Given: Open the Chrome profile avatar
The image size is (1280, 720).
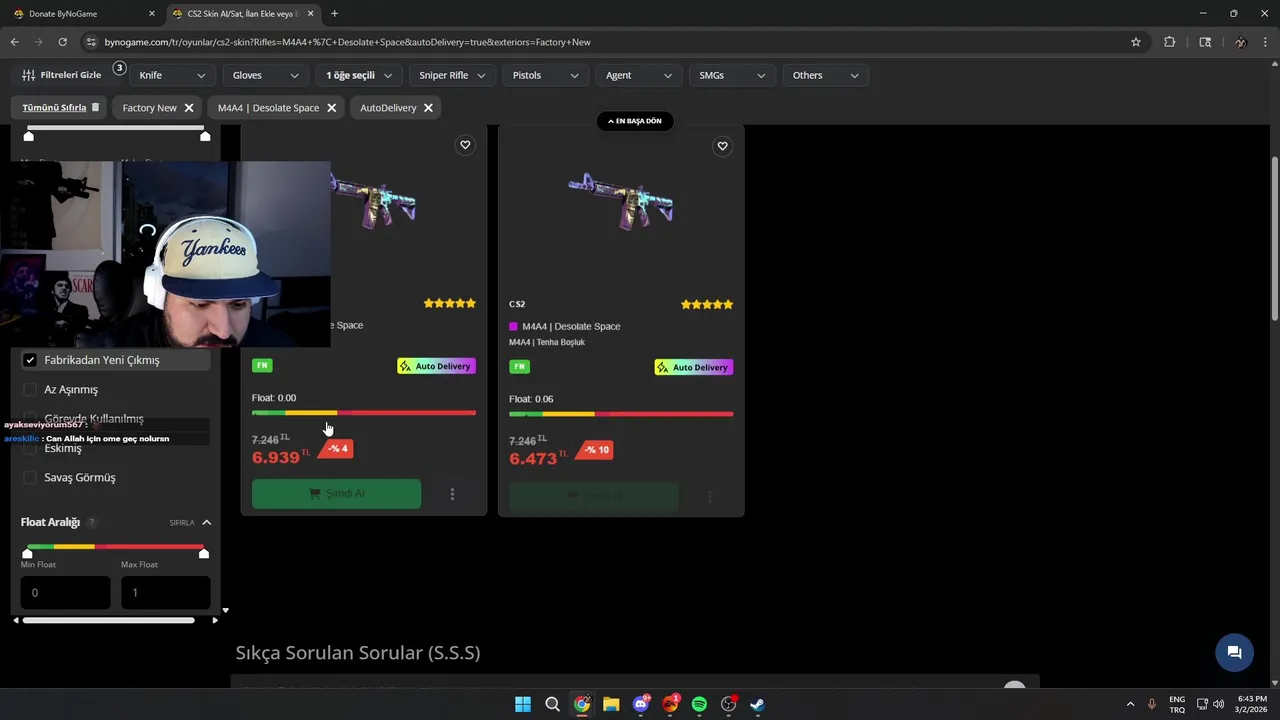Looking at the screenshot, I should coord(1240,42).
